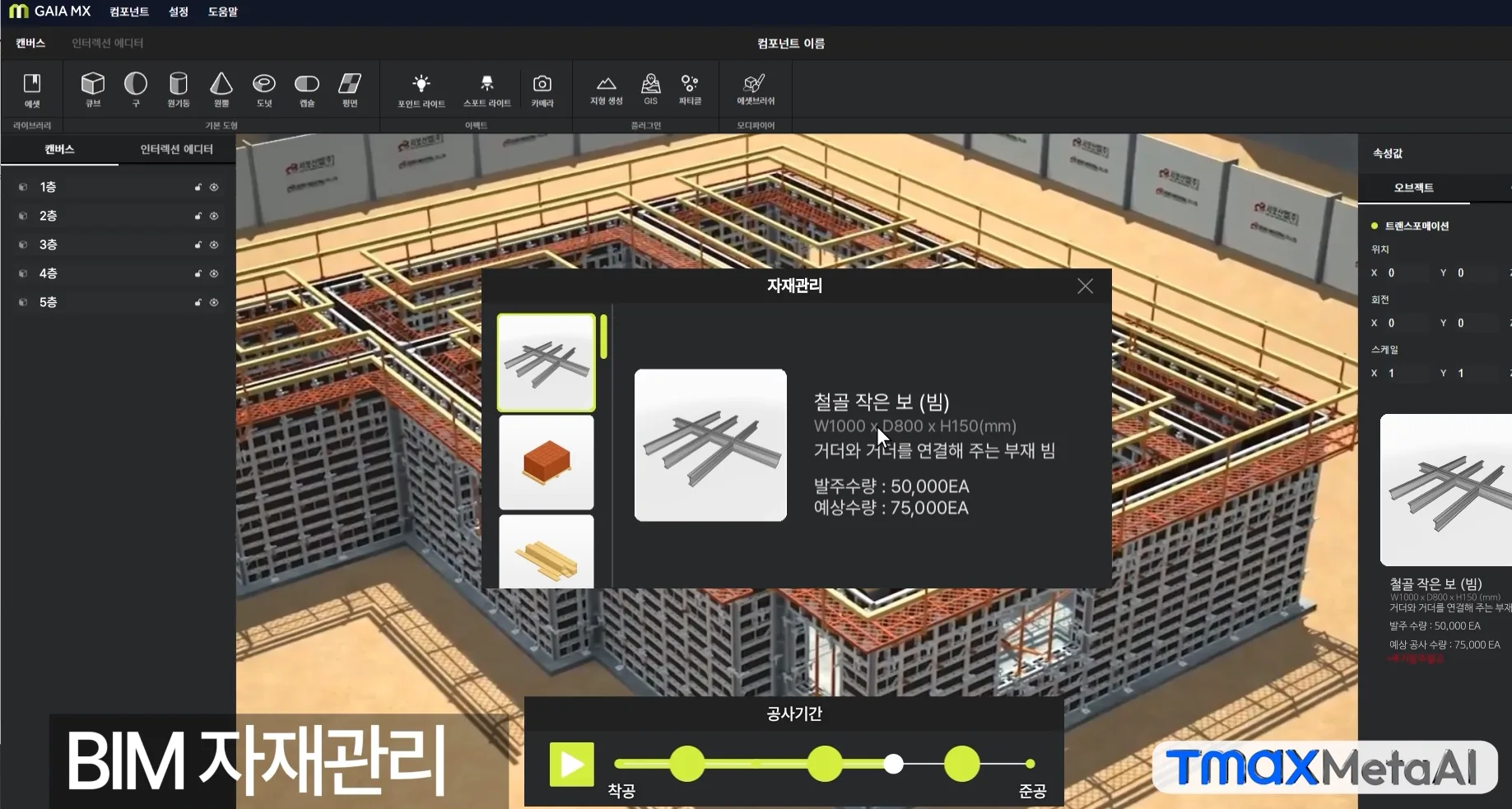
Task: Click the white timeline progress handle
Action: coord(893,764)
